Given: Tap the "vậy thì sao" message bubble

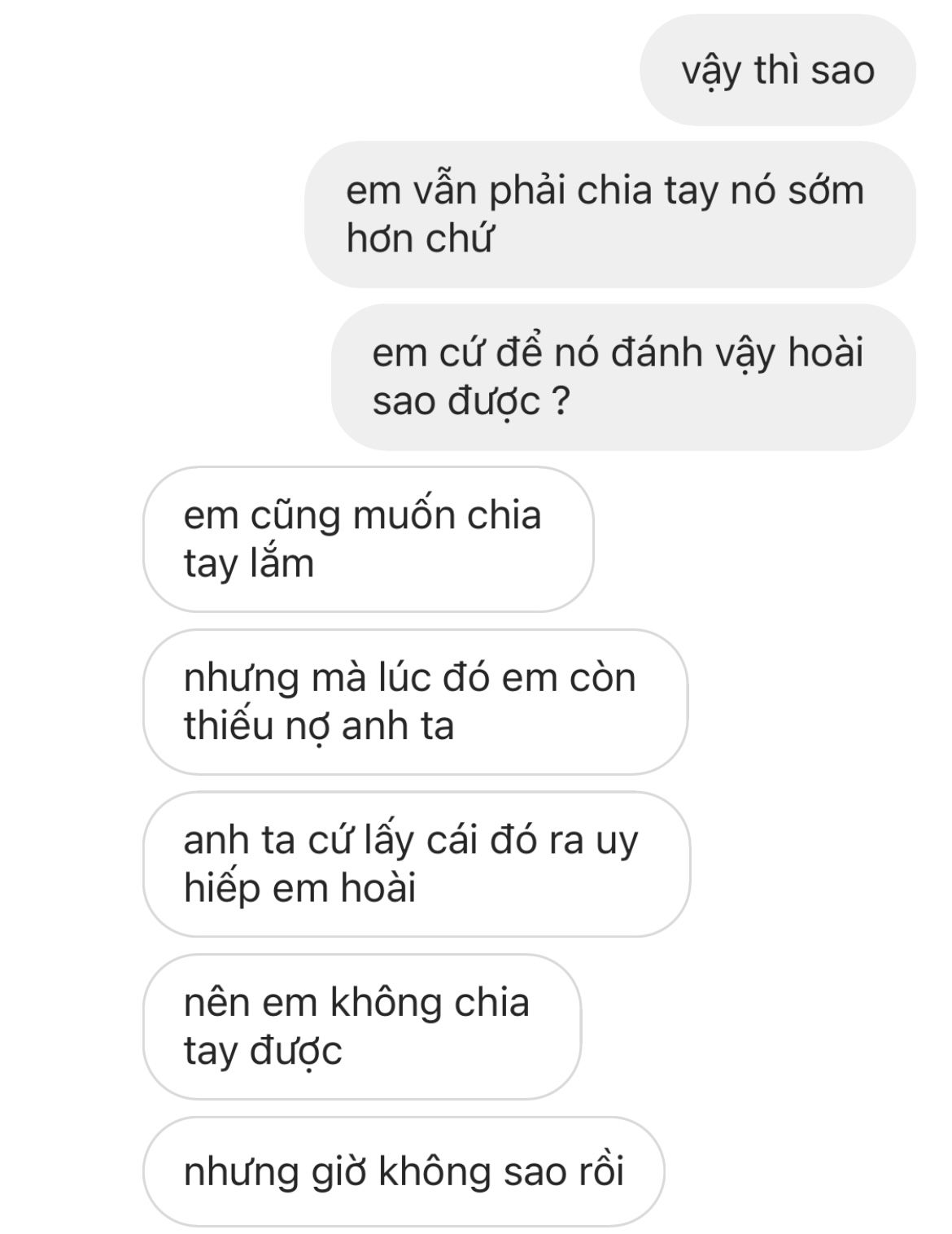Looking at the screenshot, I should (778, 70).
